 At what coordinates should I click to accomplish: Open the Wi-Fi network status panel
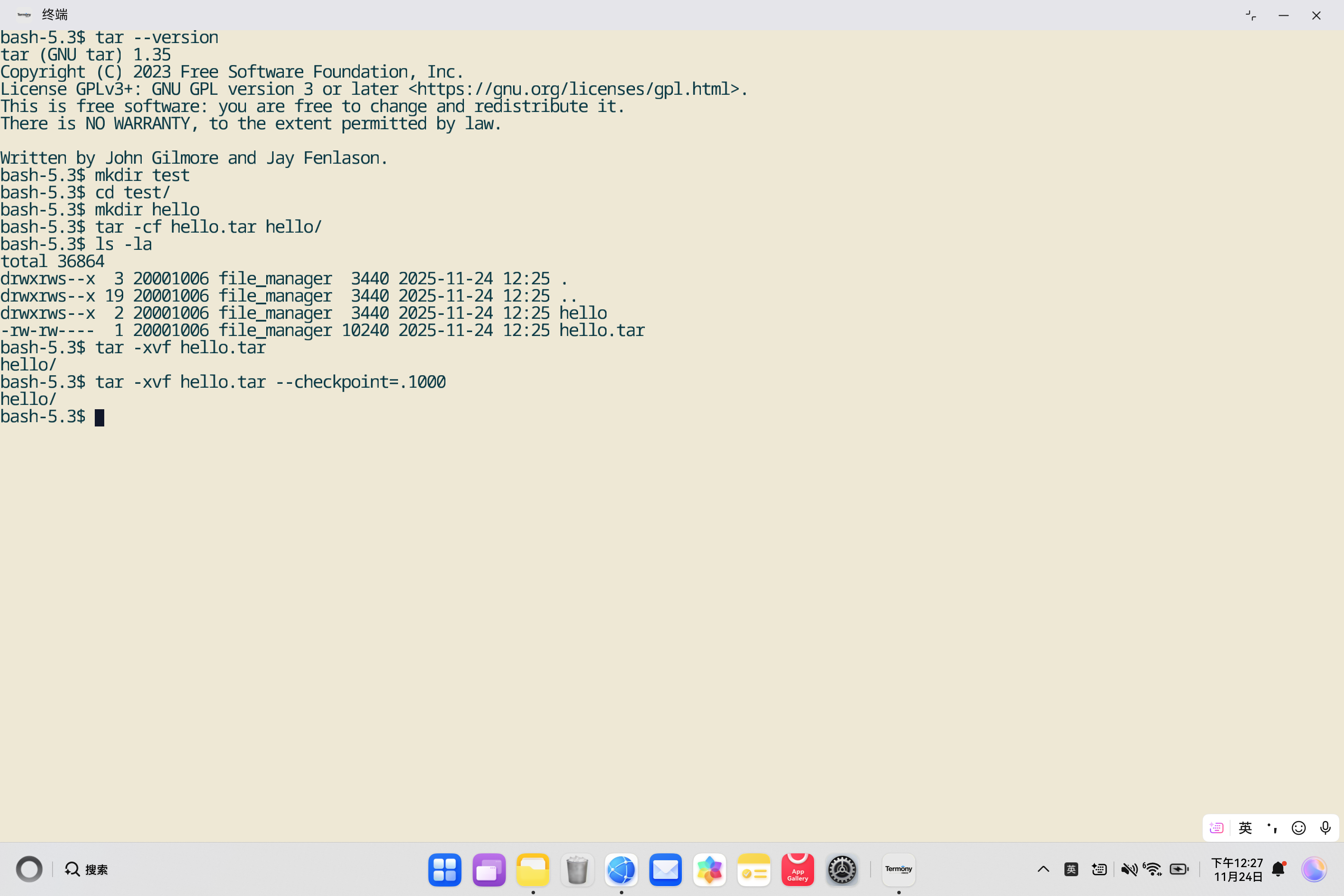coord(1153,869)
